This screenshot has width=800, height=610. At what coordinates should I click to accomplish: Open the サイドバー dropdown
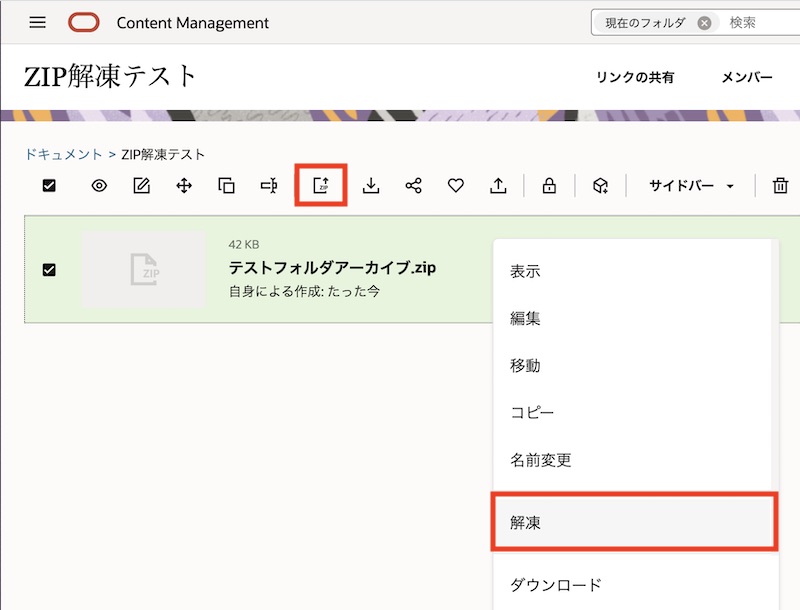(689, 185)
